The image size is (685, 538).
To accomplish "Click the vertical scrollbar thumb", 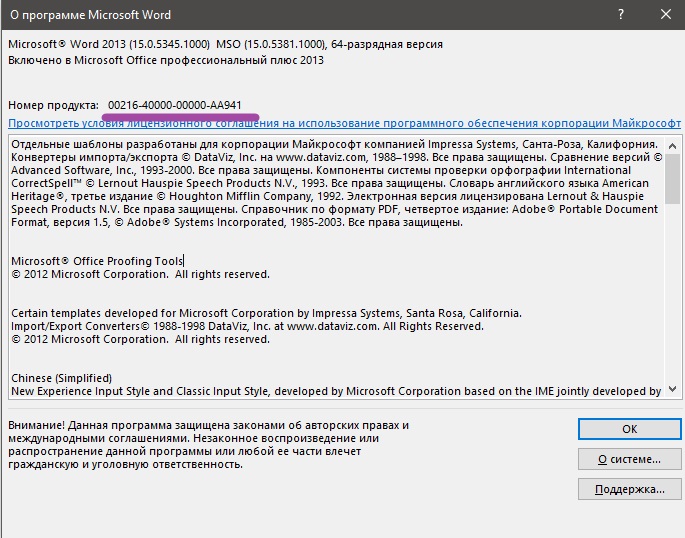I will click(672, 179).
